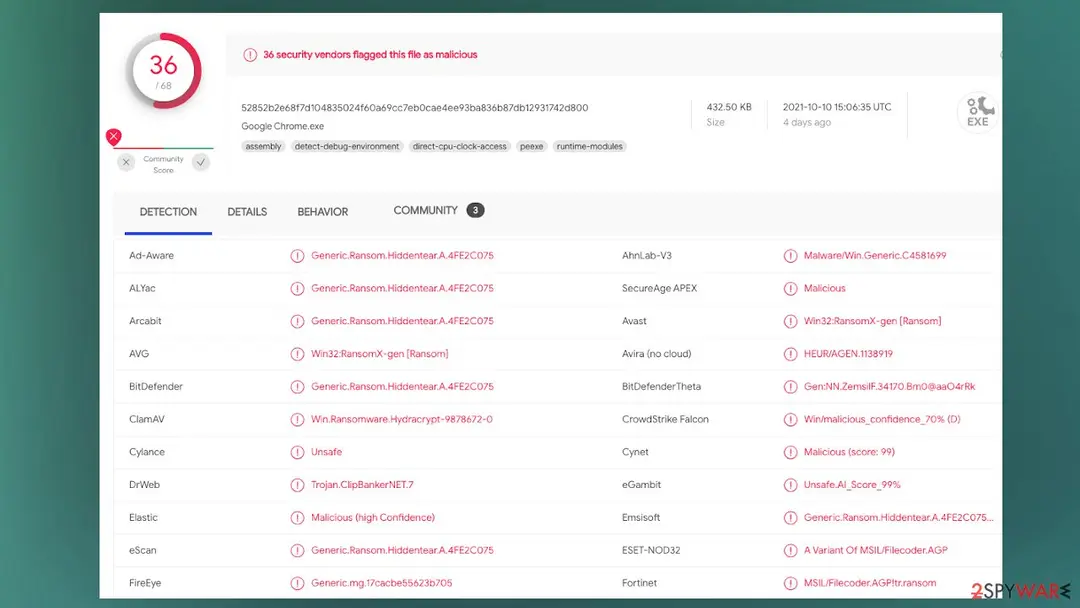Viewport: 1080px width, 608px height.
Task: Click warning icon in ClamAV row
Action: tap(297, 419)
